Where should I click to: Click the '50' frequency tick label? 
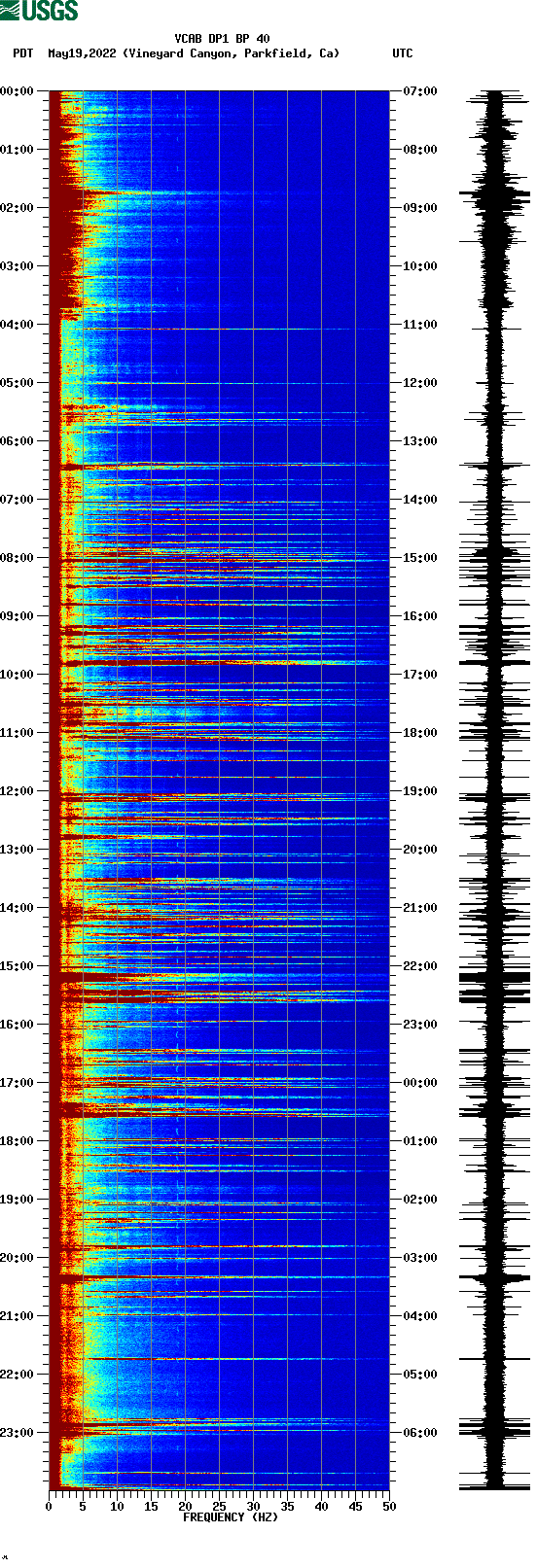click(x=389, y=1507)
